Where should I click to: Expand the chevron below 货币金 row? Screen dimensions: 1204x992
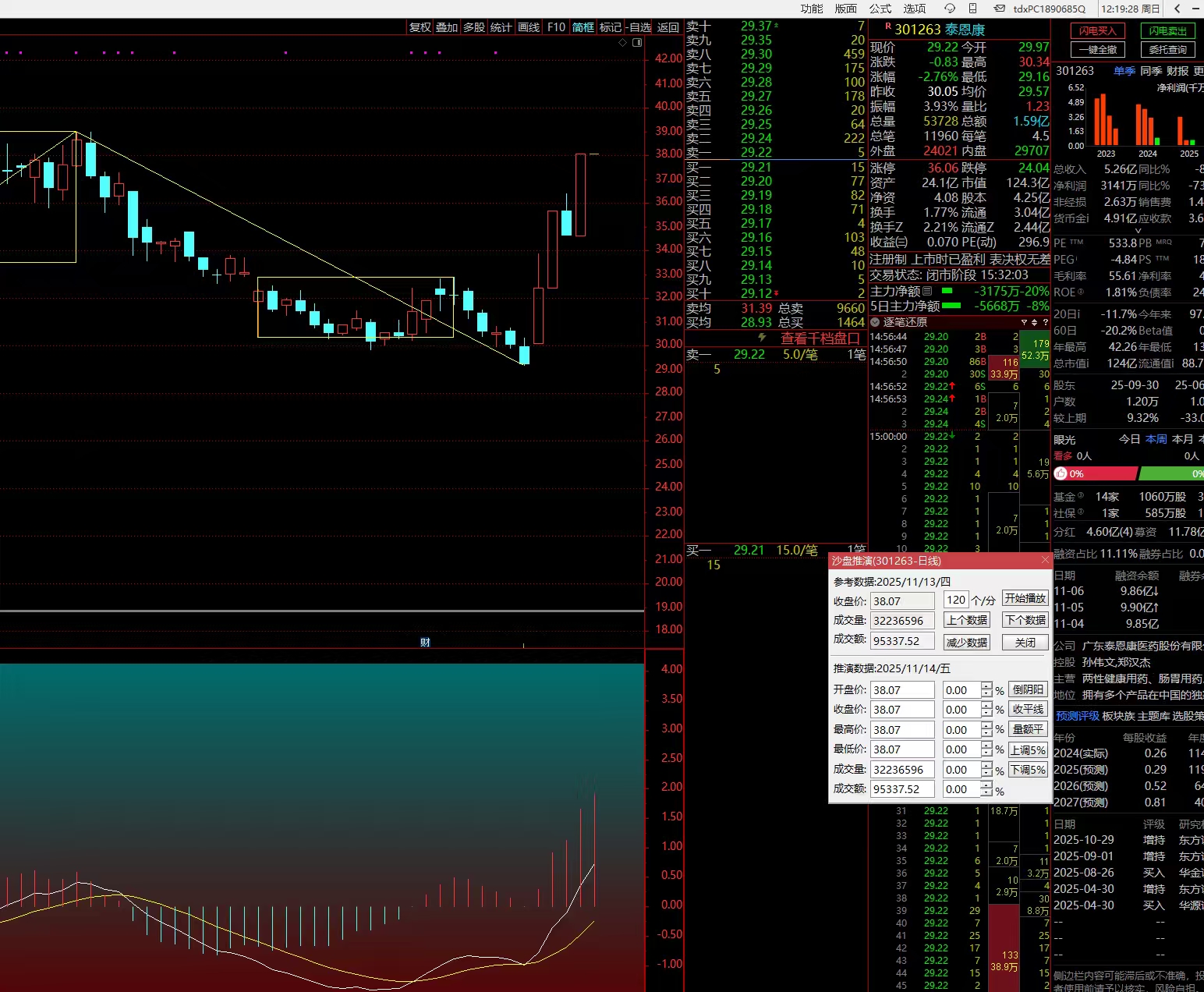[1138, 231]
